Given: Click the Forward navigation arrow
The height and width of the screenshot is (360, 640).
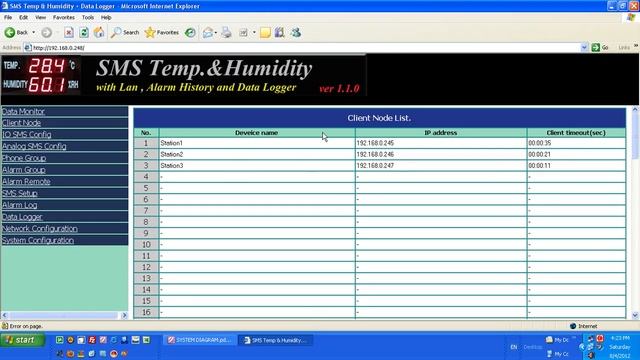Looking at the screenshot, I should [47, 33].
